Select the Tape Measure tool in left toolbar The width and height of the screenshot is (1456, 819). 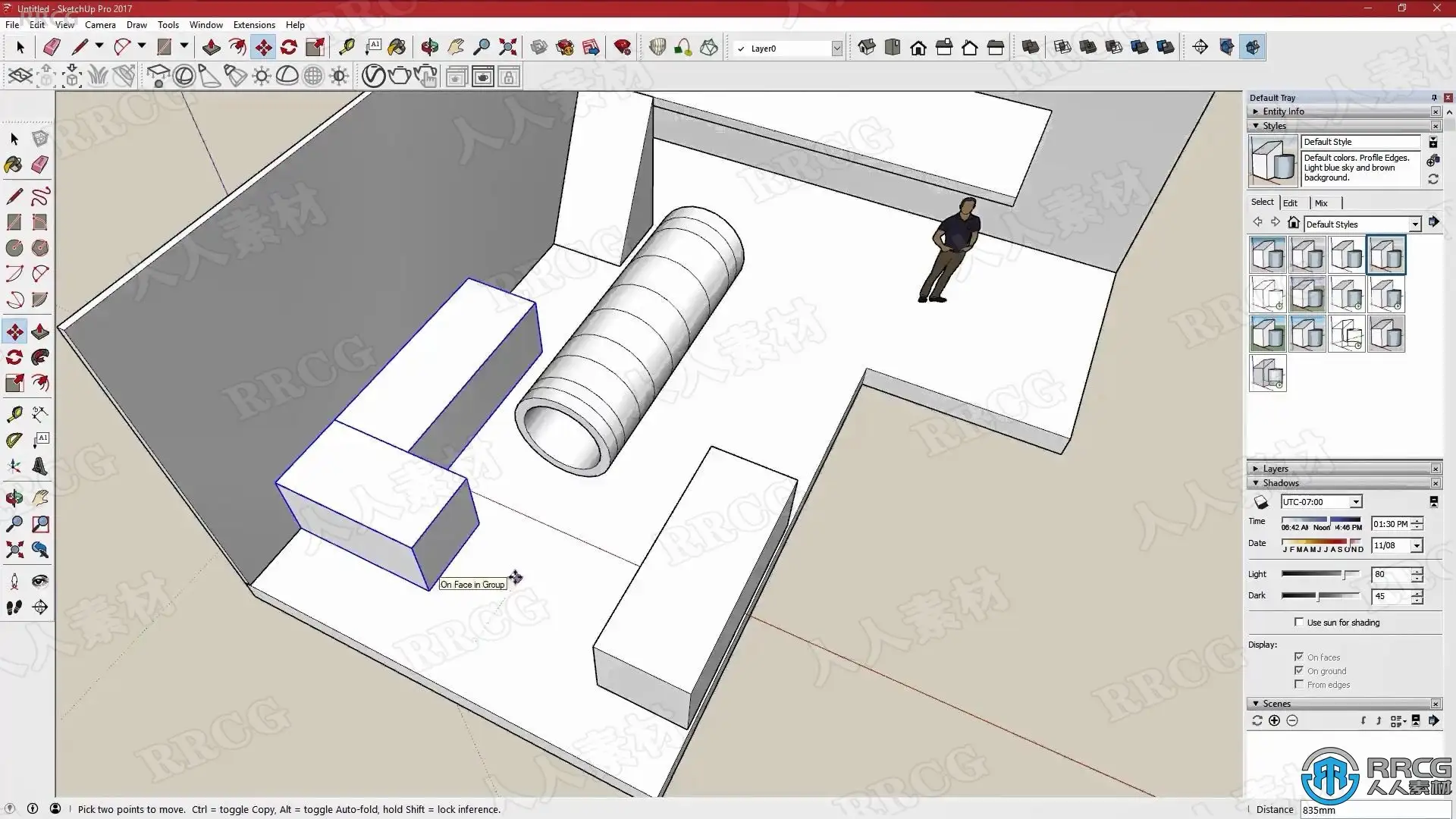[x=14, y=414]
